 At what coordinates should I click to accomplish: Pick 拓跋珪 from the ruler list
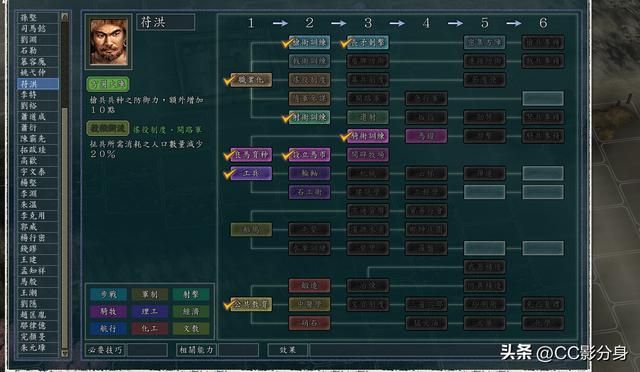[38, 150]
